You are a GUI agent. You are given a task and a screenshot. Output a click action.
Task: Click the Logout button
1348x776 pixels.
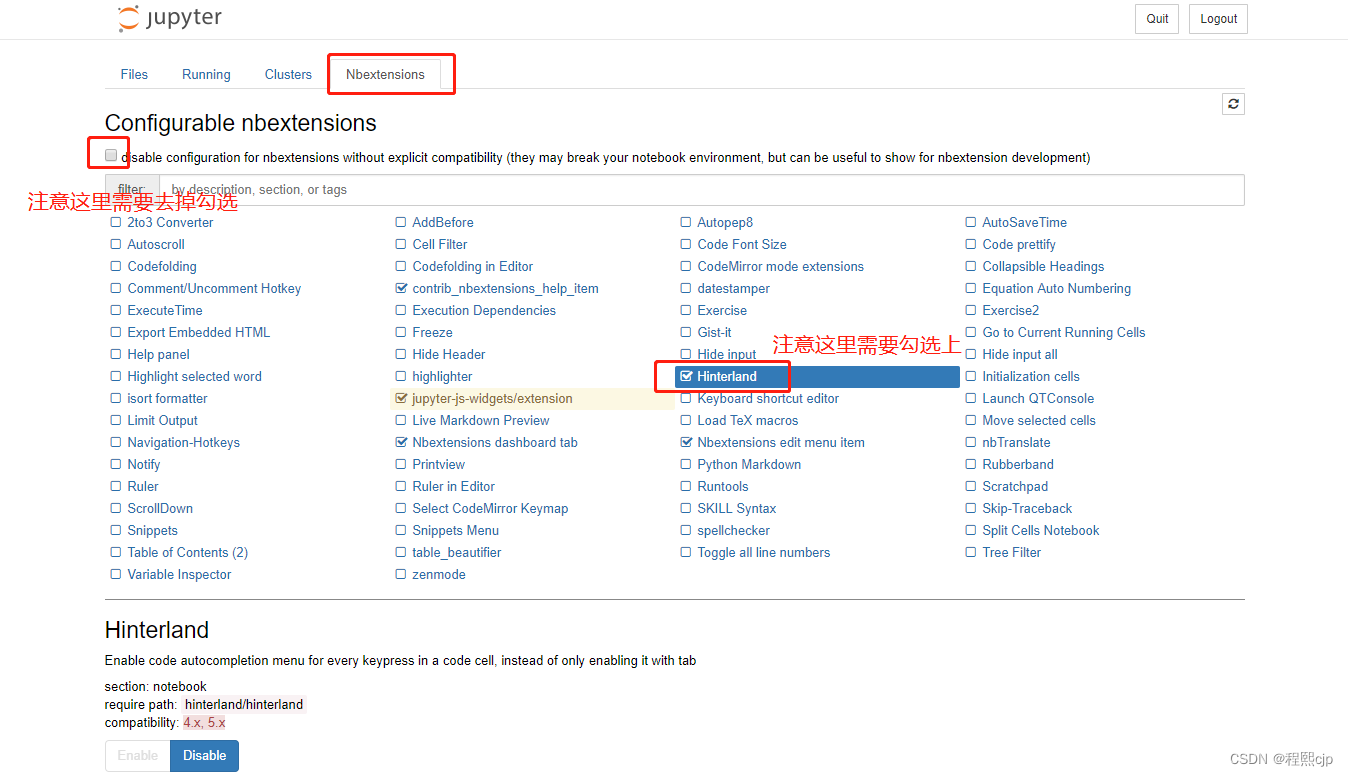[x=1218, y=19]
